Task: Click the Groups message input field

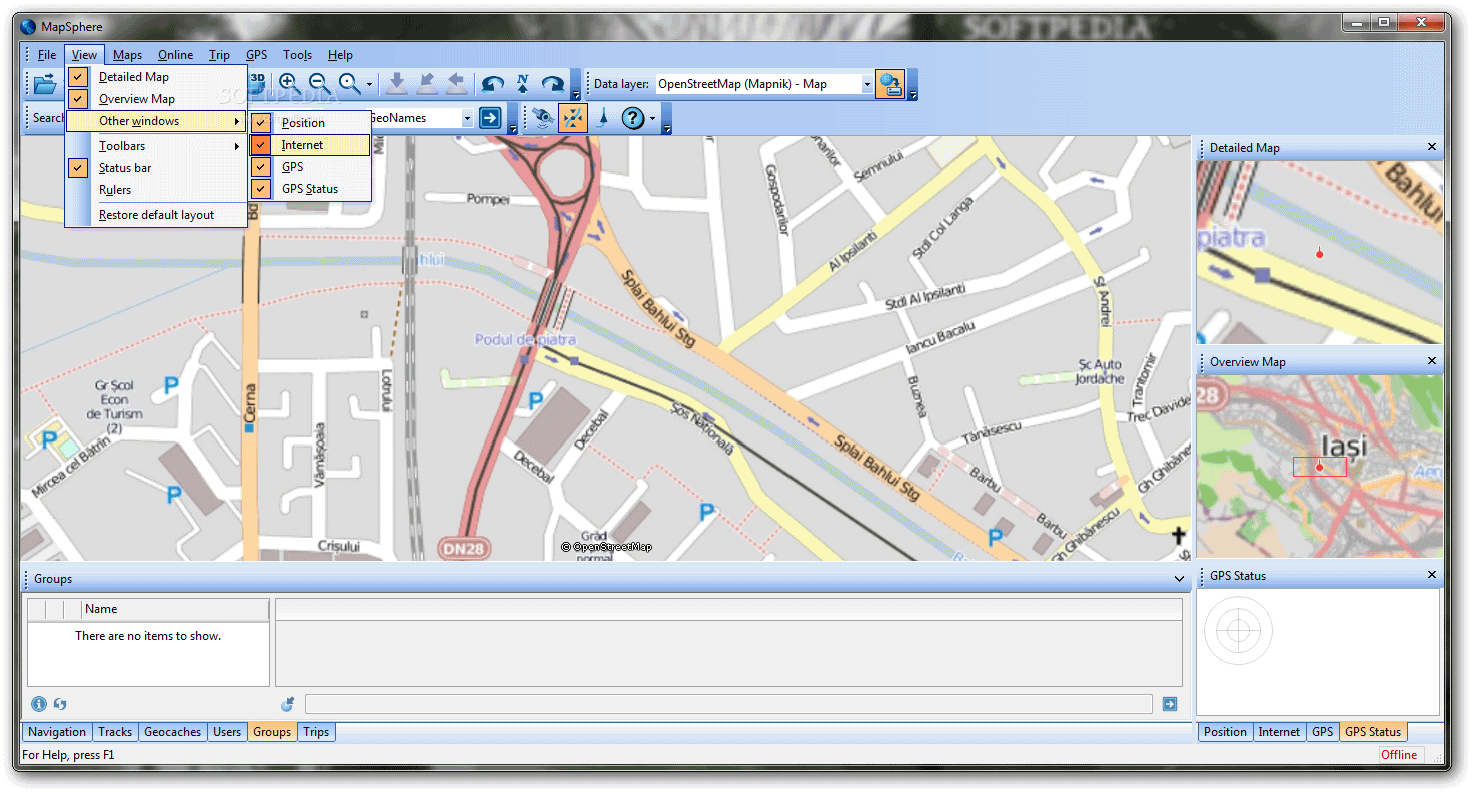Action: point(728,704)
